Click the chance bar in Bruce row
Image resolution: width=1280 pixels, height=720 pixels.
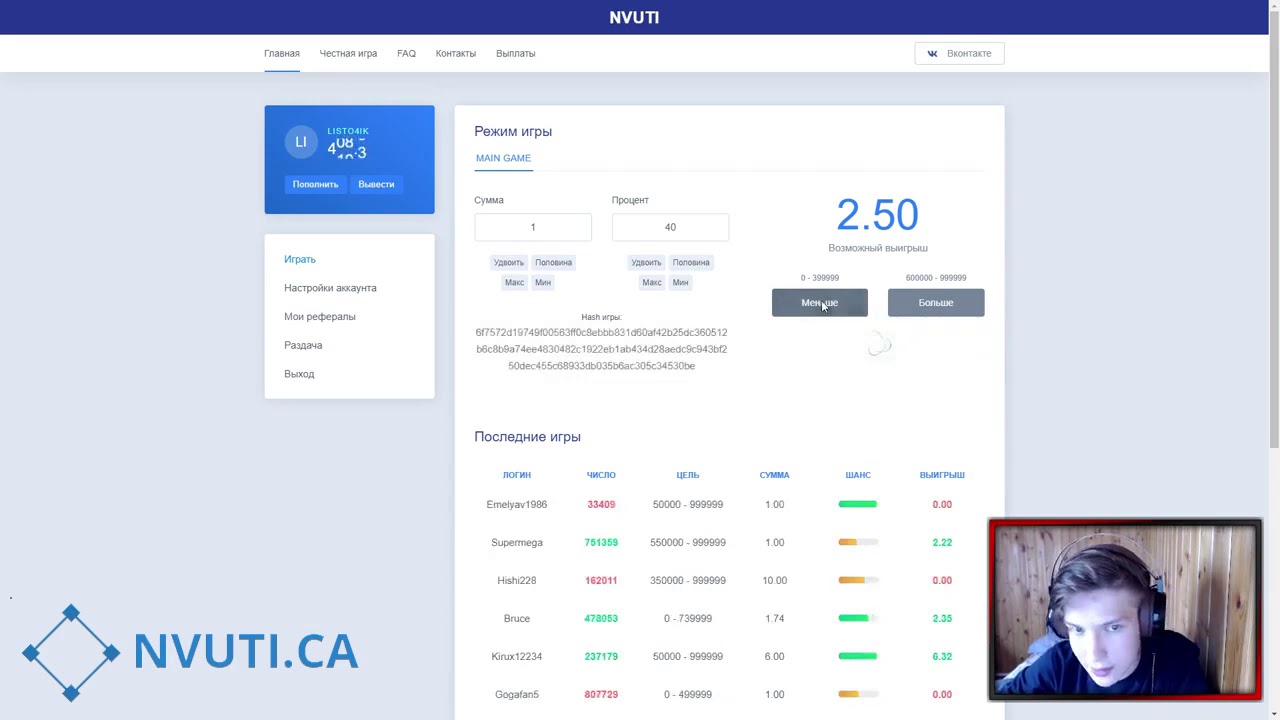858,619
